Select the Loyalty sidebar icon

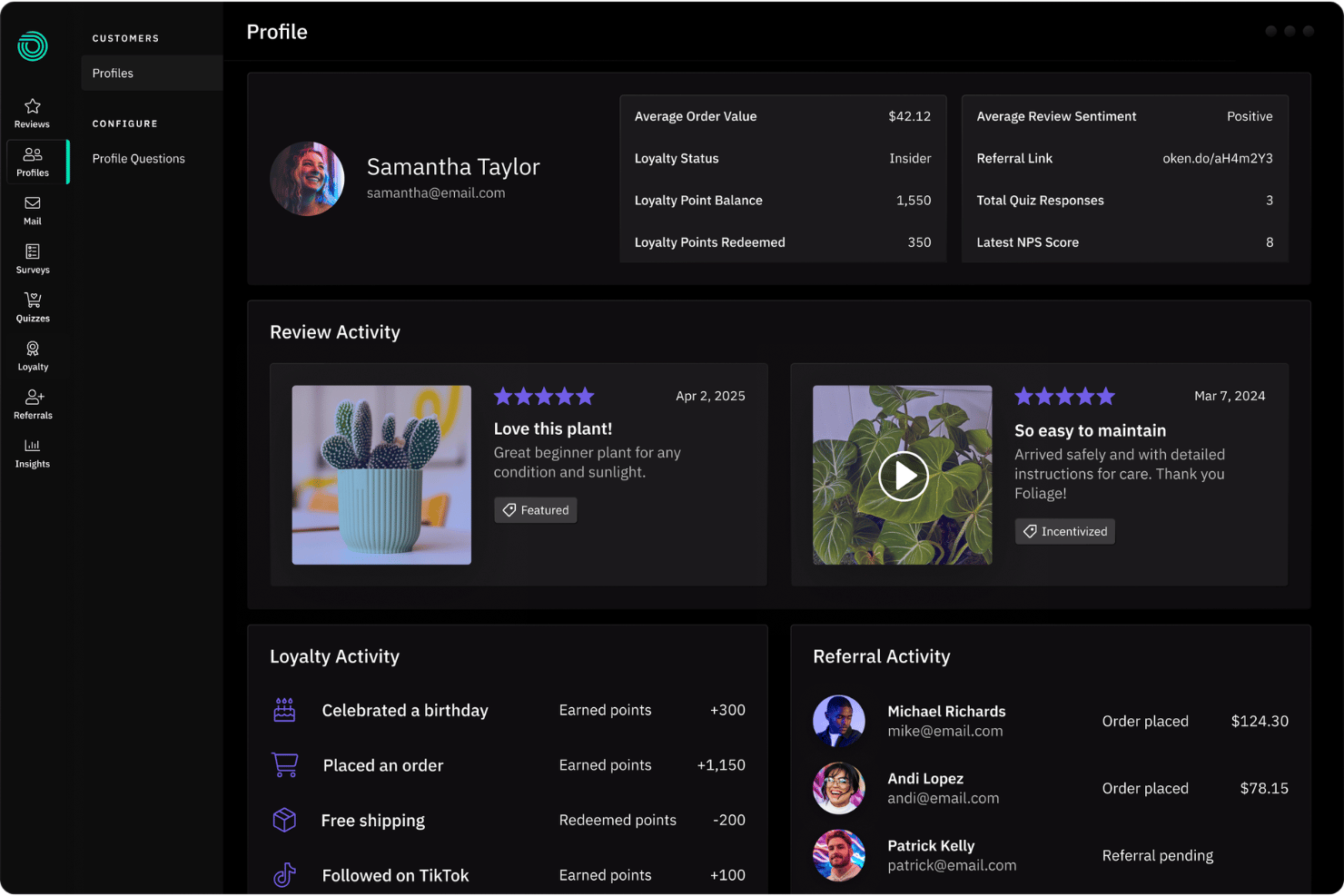pos(33,356)
